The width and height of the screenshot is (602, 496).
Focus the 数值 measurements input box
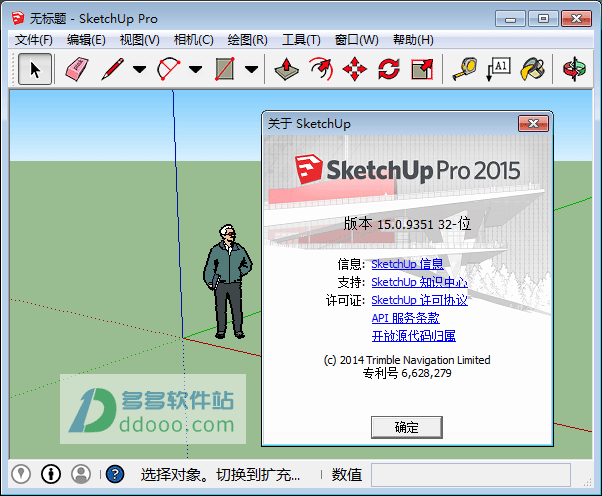tap(471, 475)
